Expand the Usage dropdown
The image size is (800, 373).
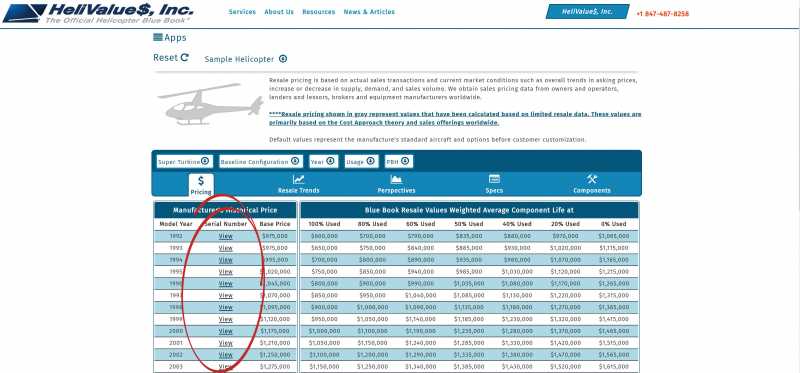click(361, 161)
